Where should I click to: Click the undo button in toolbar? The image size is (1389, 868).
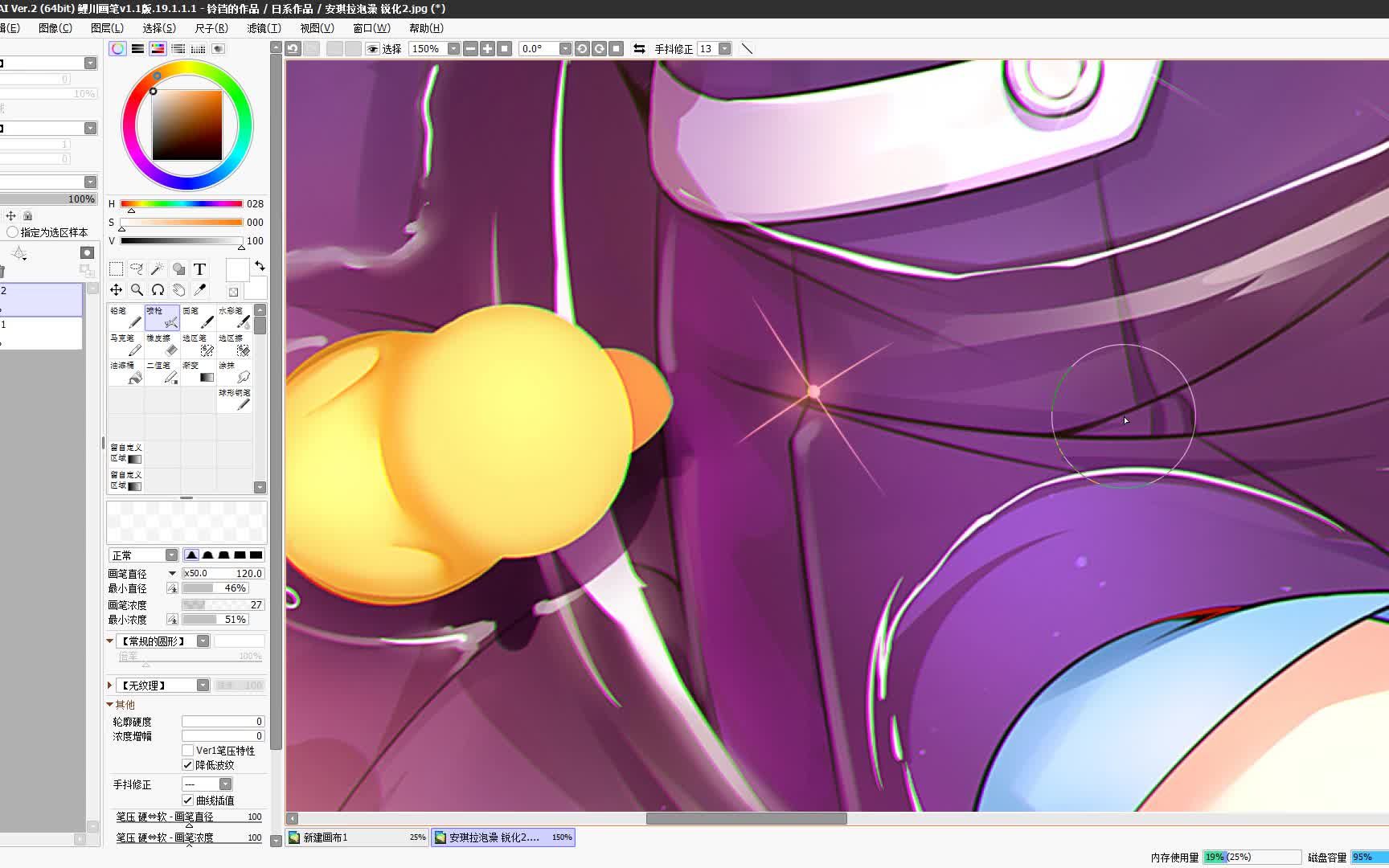(x=293, y=49)
